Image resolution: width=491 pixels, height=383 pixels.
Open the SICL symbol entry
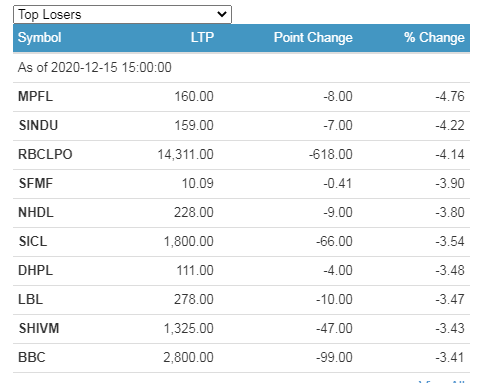pyautogui.click(x=33, y=242)
